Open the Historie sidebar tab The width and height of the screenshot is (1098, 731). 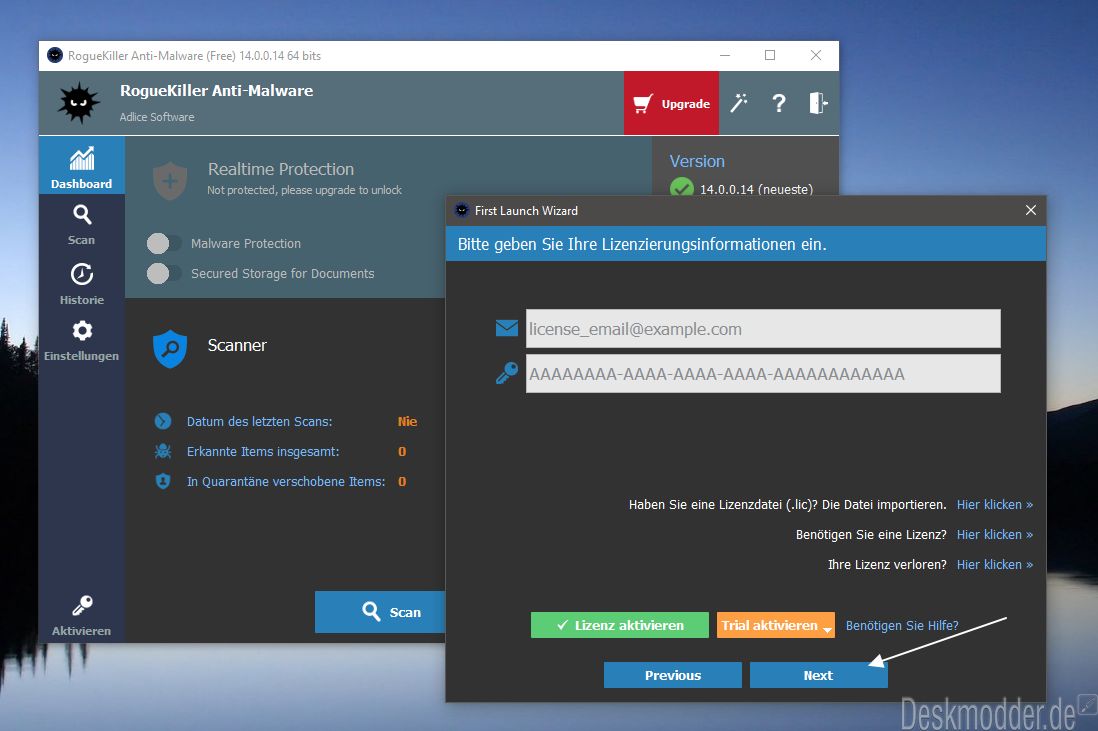click(81, 283)
